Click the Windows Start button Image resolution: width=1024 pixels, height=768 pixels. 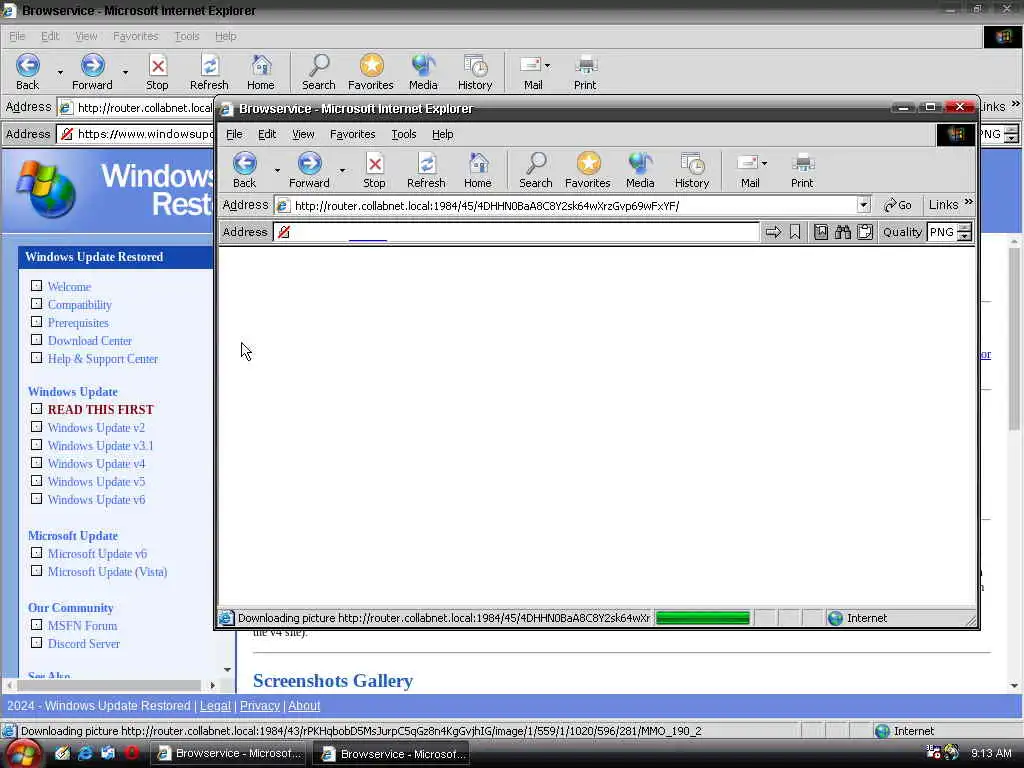tap(22, 754)
